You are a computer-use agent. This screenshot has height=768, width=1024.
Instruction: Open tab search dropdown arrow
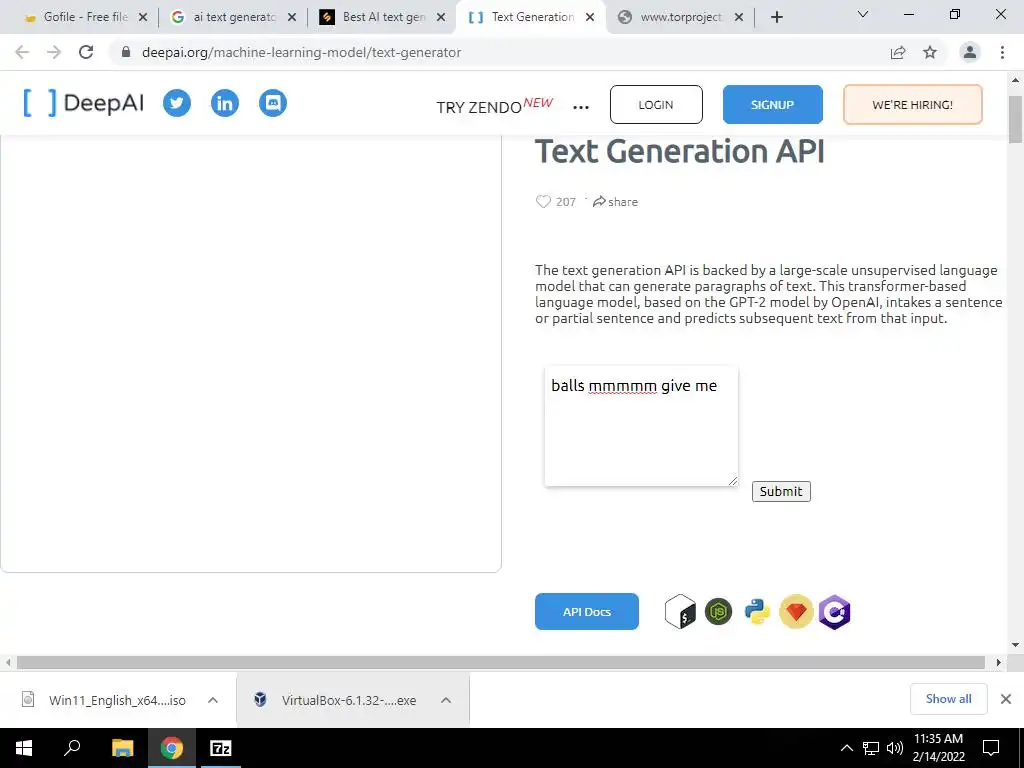863,14
